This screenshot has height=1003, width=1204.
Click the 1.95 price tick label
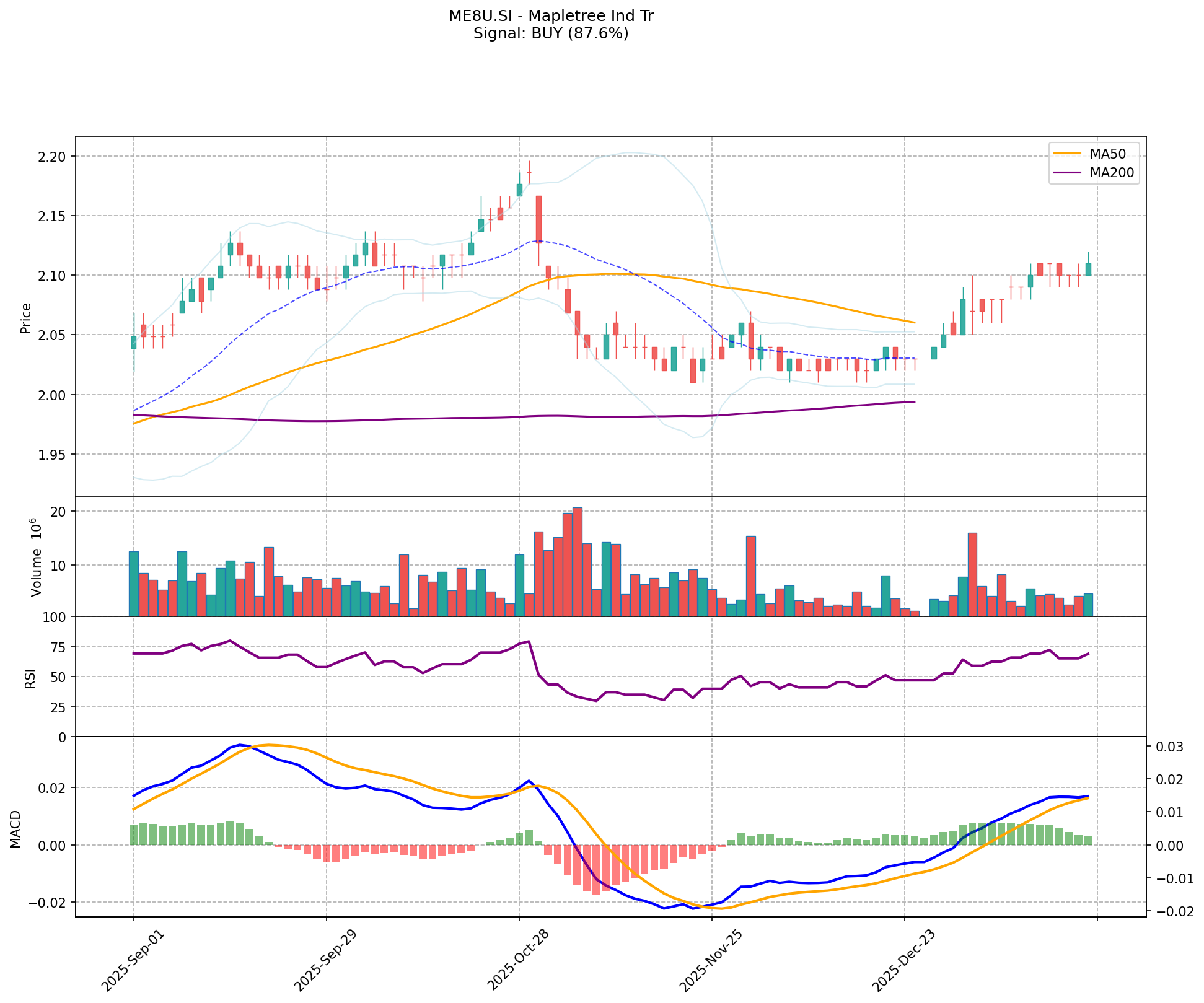pyautogui.click(x=52, y=455)
